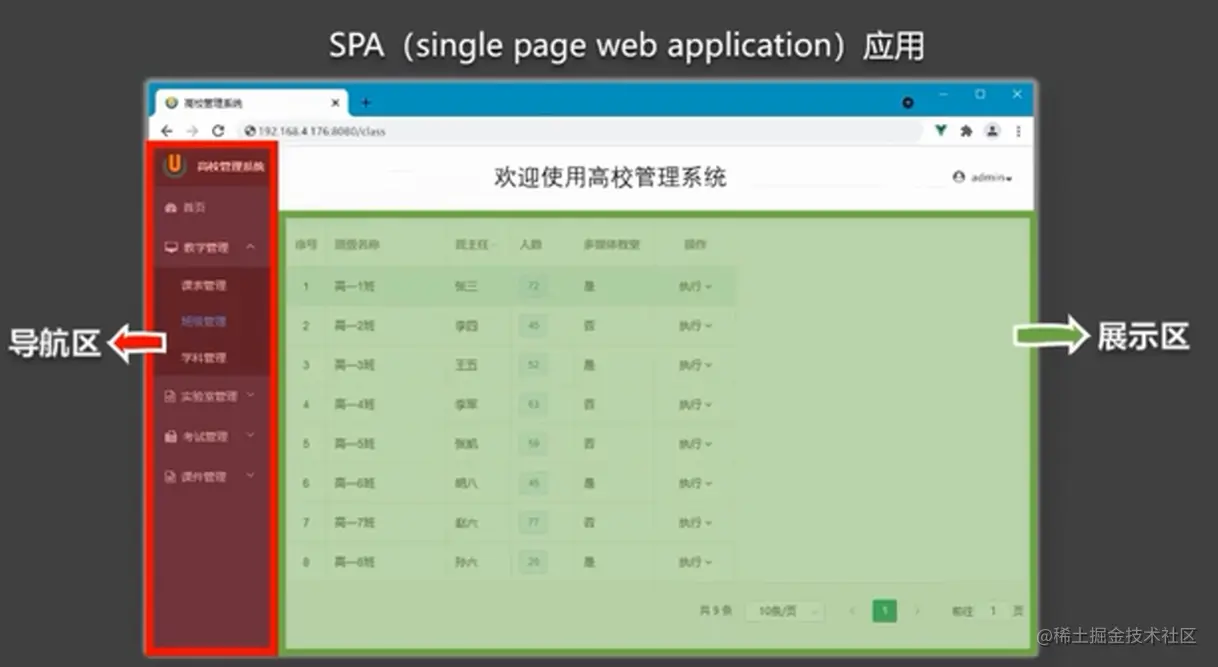Open 执行 dropdown for 高一2班 row
Viewport: 1218px width, 667px height.
click(x=695, y=326)
